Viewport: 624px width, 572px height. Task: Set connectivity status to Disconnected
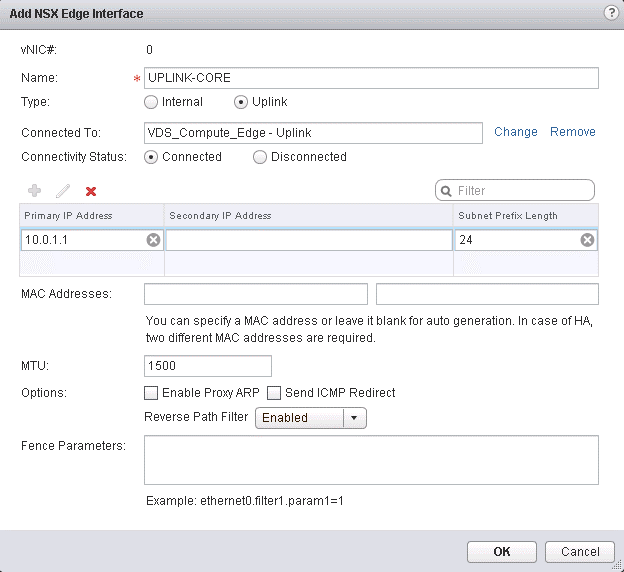coord(260,157)
